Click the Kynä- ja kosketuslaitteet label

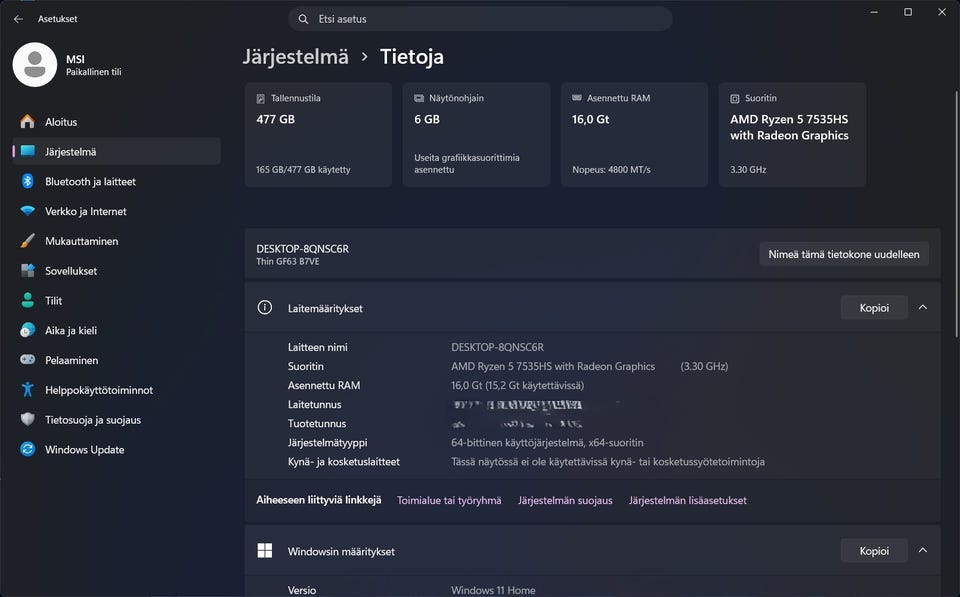(343, 462)
